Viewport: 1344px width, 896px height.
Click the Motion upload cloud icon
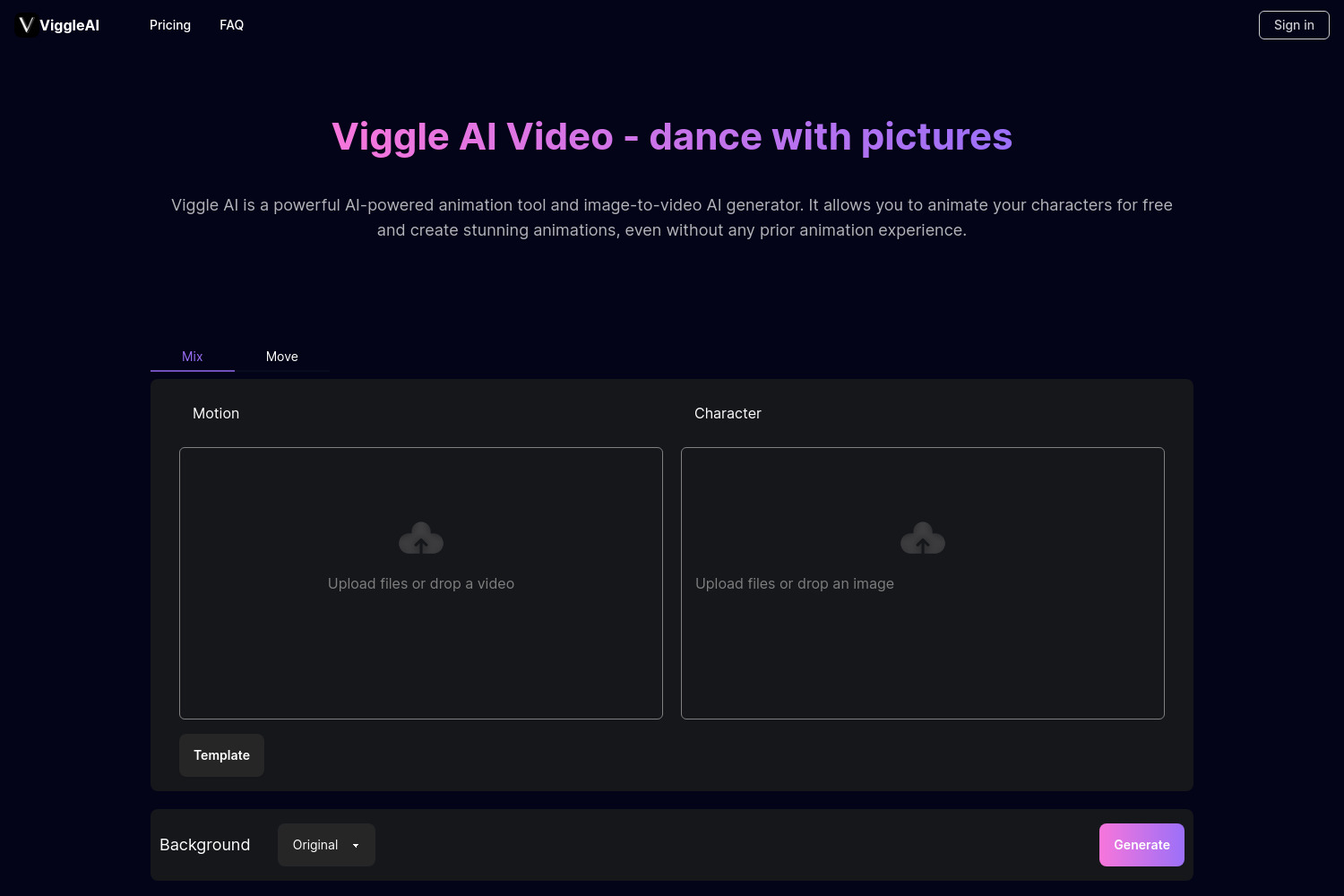tap(421, 538)
